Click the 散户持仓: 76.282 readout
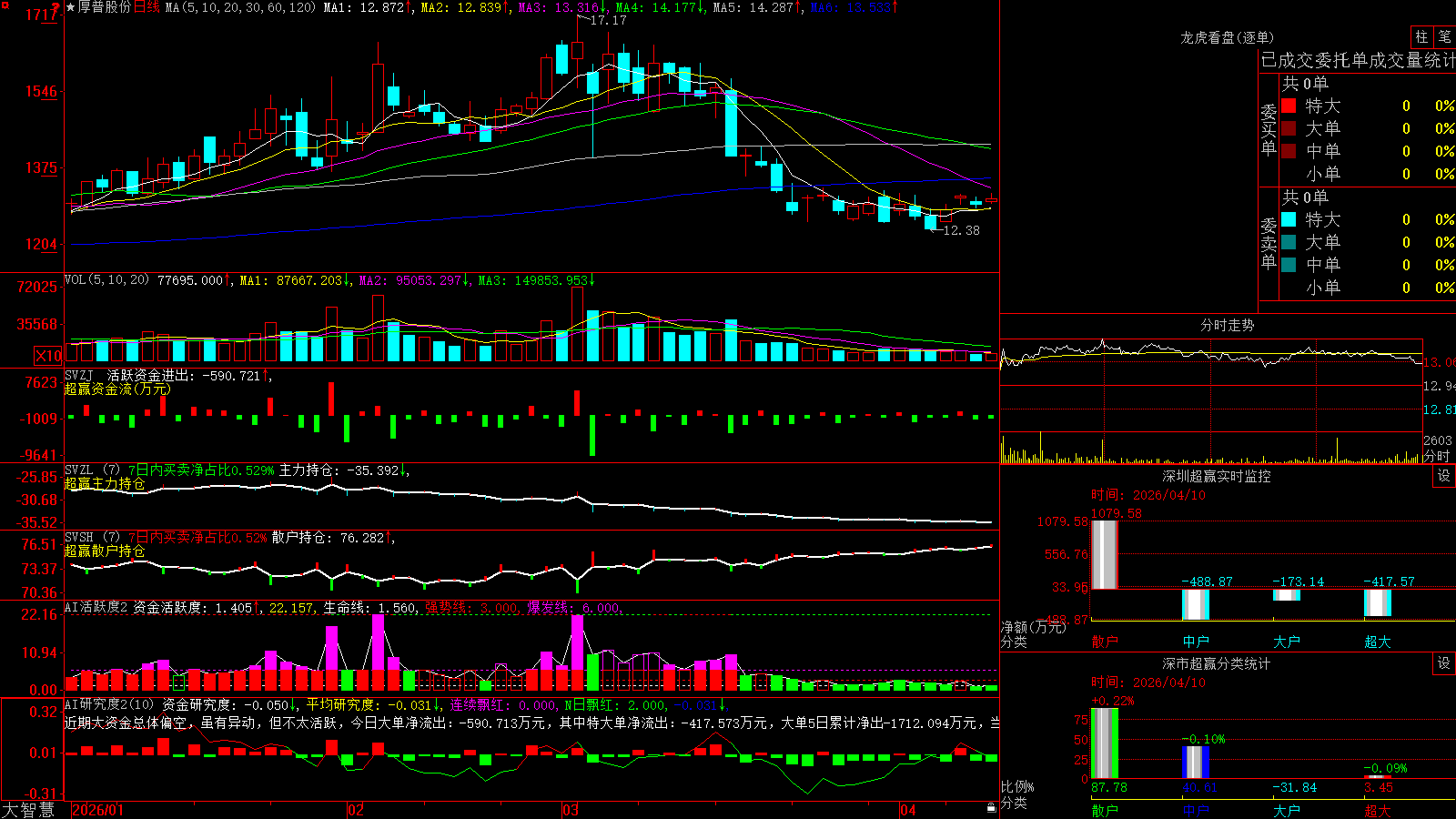 [x=328, y=538]
